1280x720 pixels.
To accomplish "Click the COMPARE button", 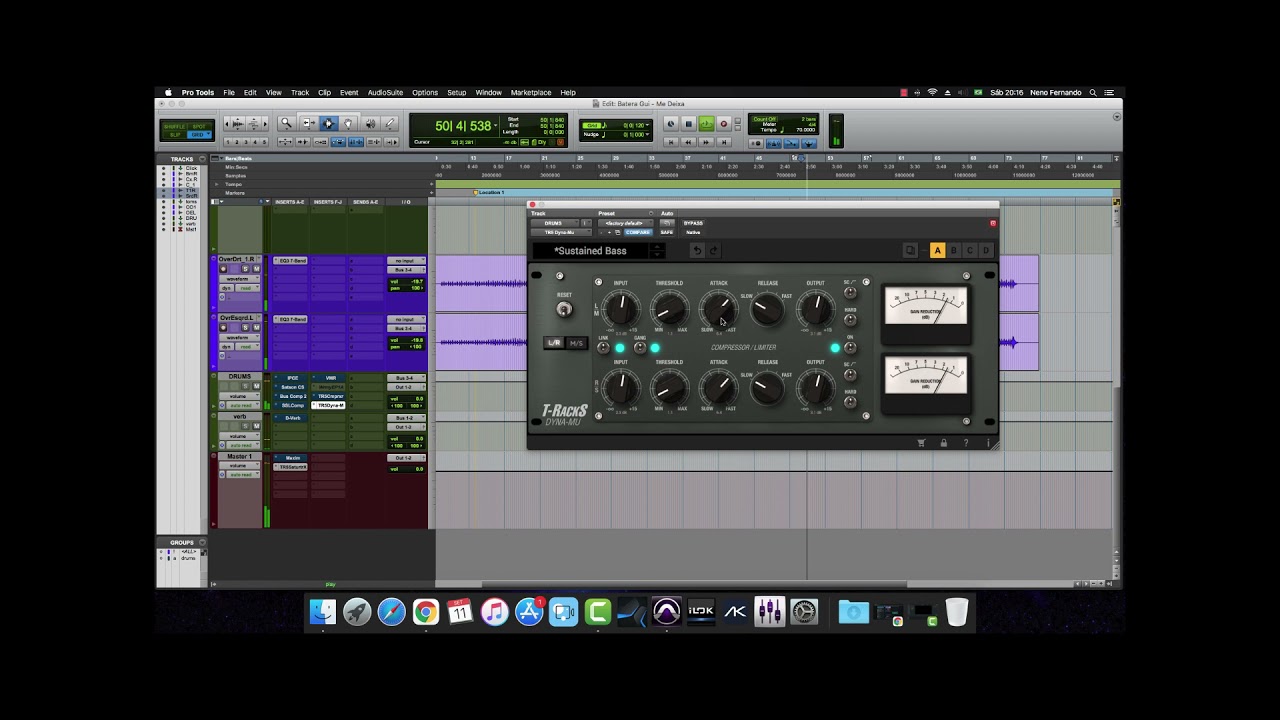I will pyautogui.click(x=637, y=232).
